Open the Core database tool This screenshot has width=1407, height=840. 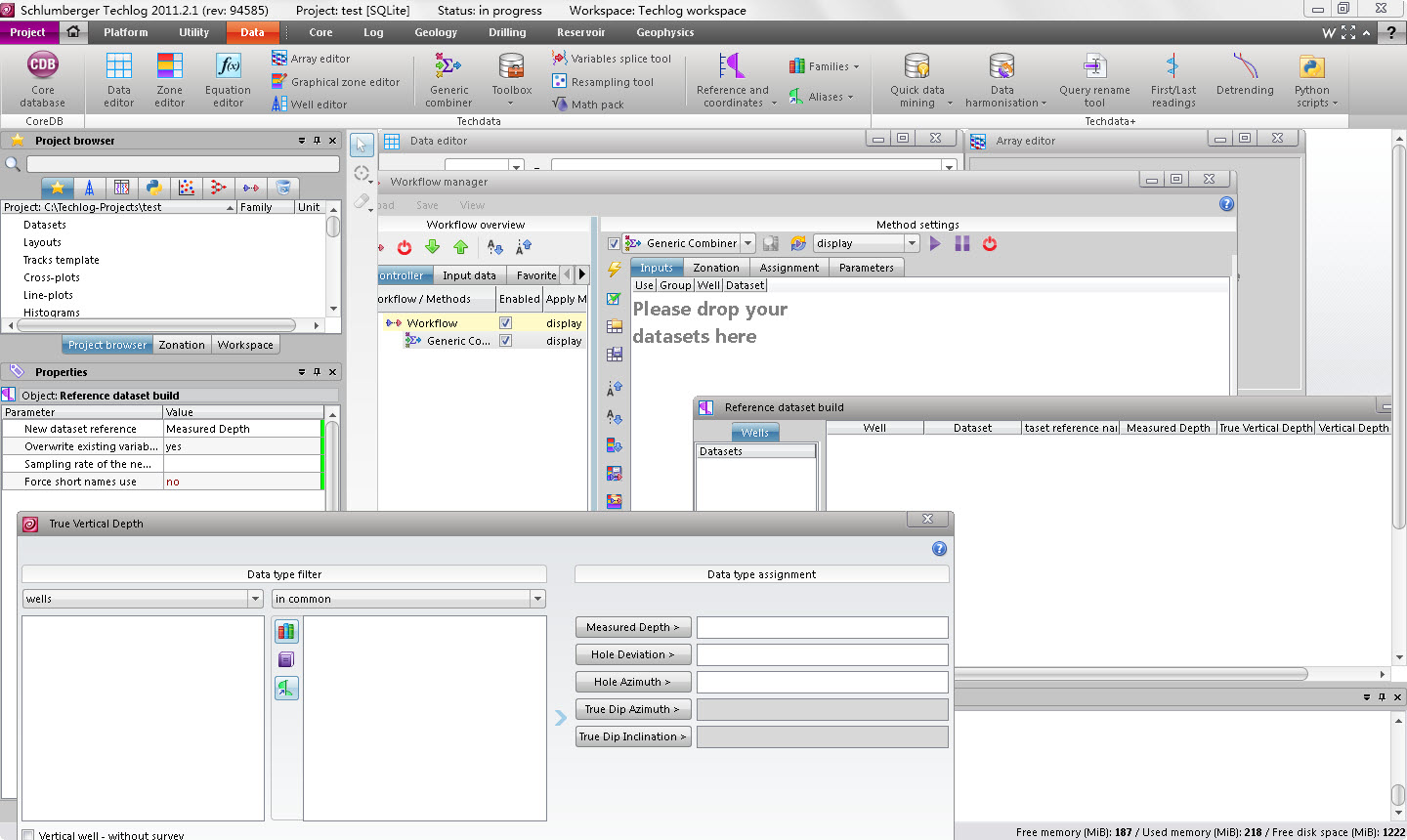click(42, 79)
